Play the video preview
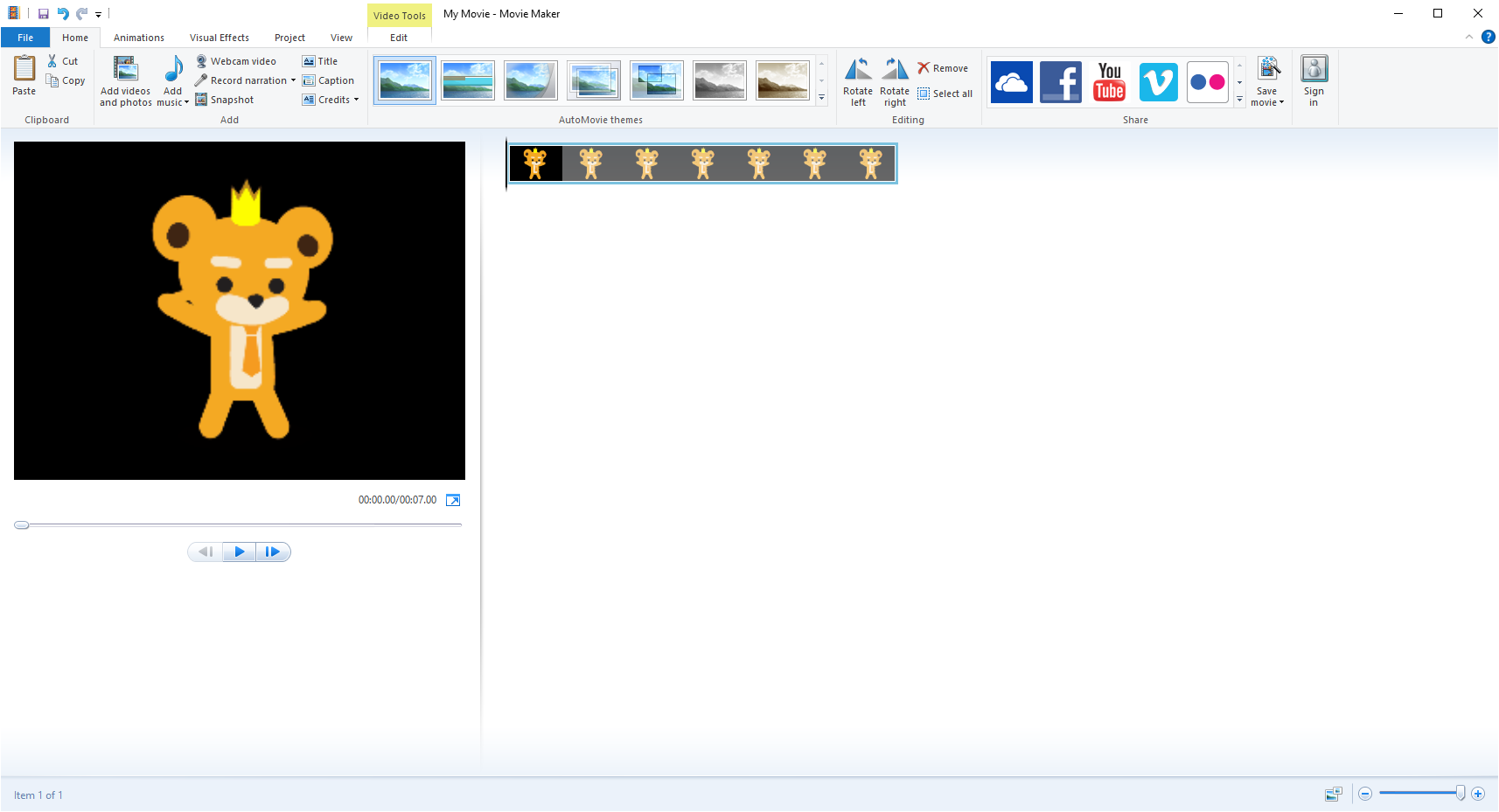This screenshot has width=1499, height=812. [239, 552]
